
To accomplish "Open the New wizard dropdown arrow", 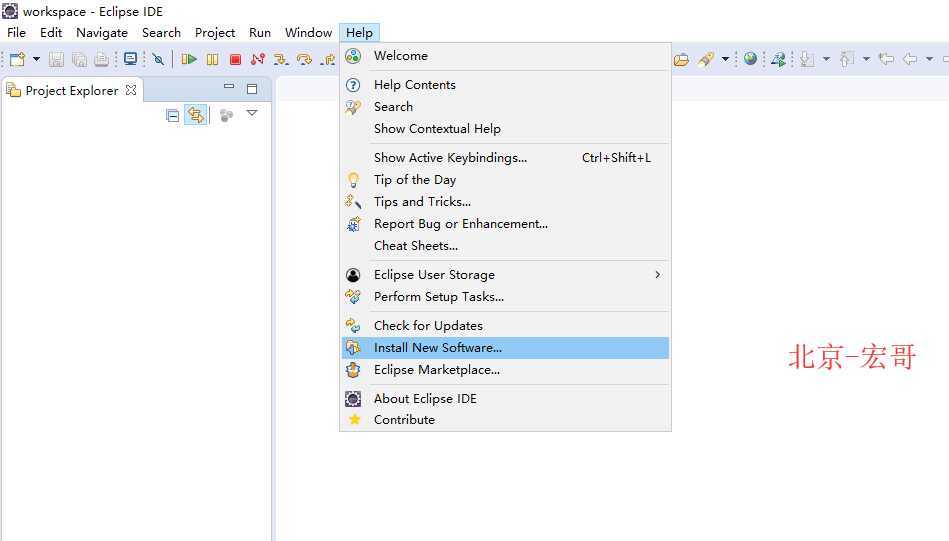I will (36, 59).
